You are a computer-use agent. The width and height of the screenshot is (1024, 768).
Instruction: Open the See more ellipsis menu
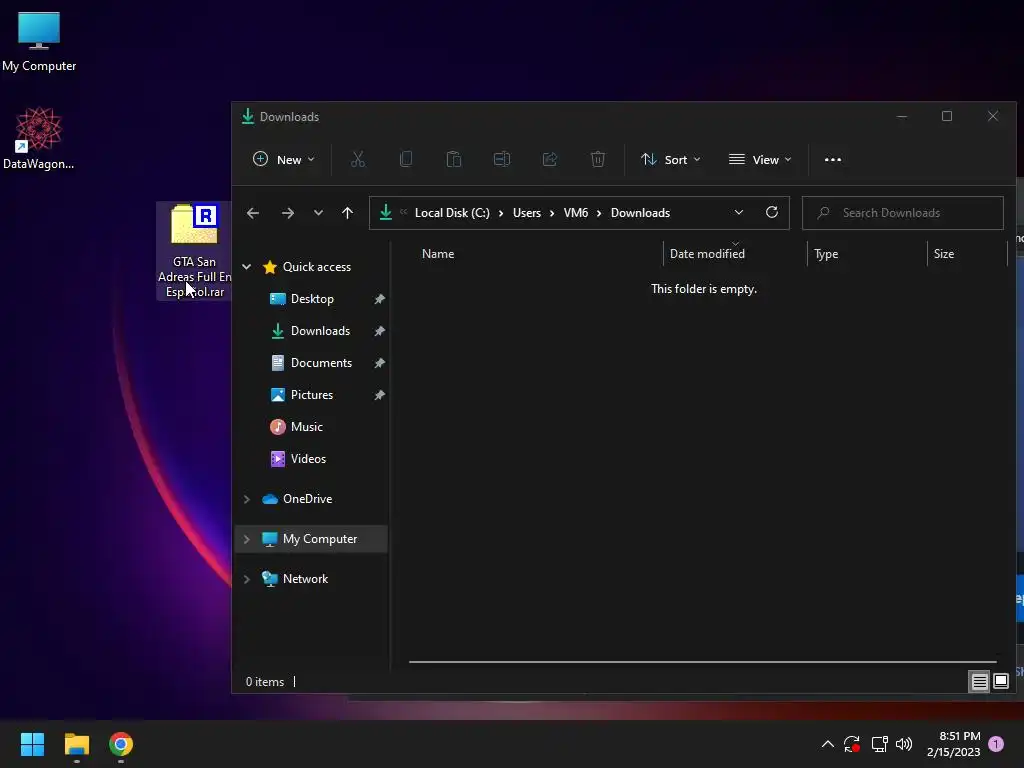point(833,159)
